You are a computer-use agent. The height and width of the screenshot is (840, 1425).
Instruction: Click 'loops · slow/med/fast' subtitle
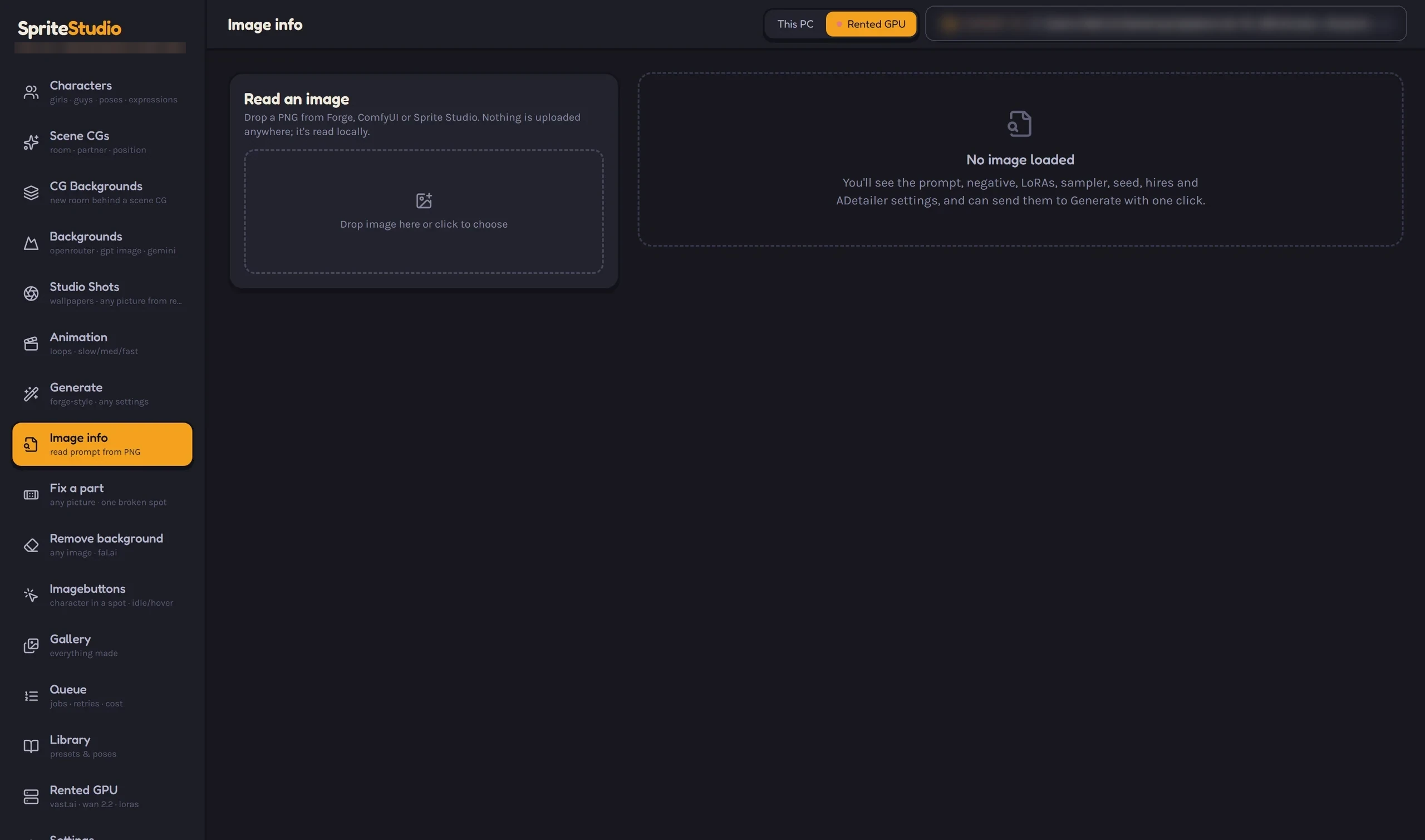click(x=94, y=351)
